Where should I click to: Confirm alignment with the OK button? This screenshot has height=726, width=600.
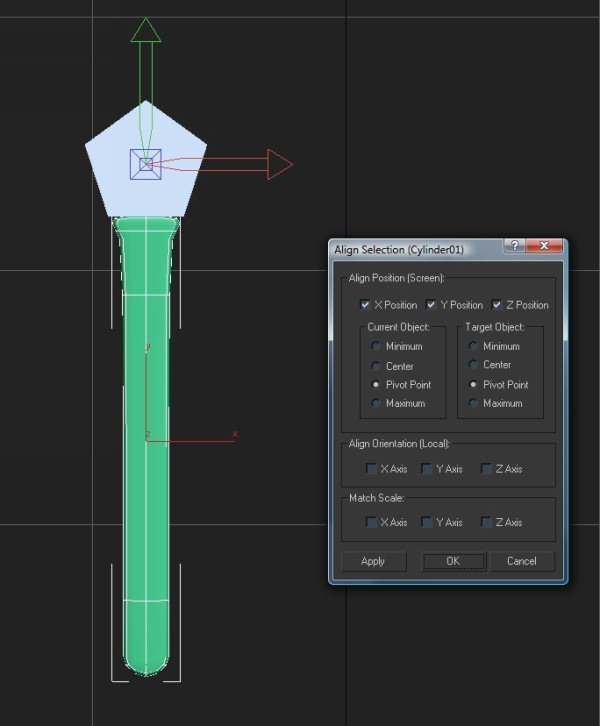(452, 561)
